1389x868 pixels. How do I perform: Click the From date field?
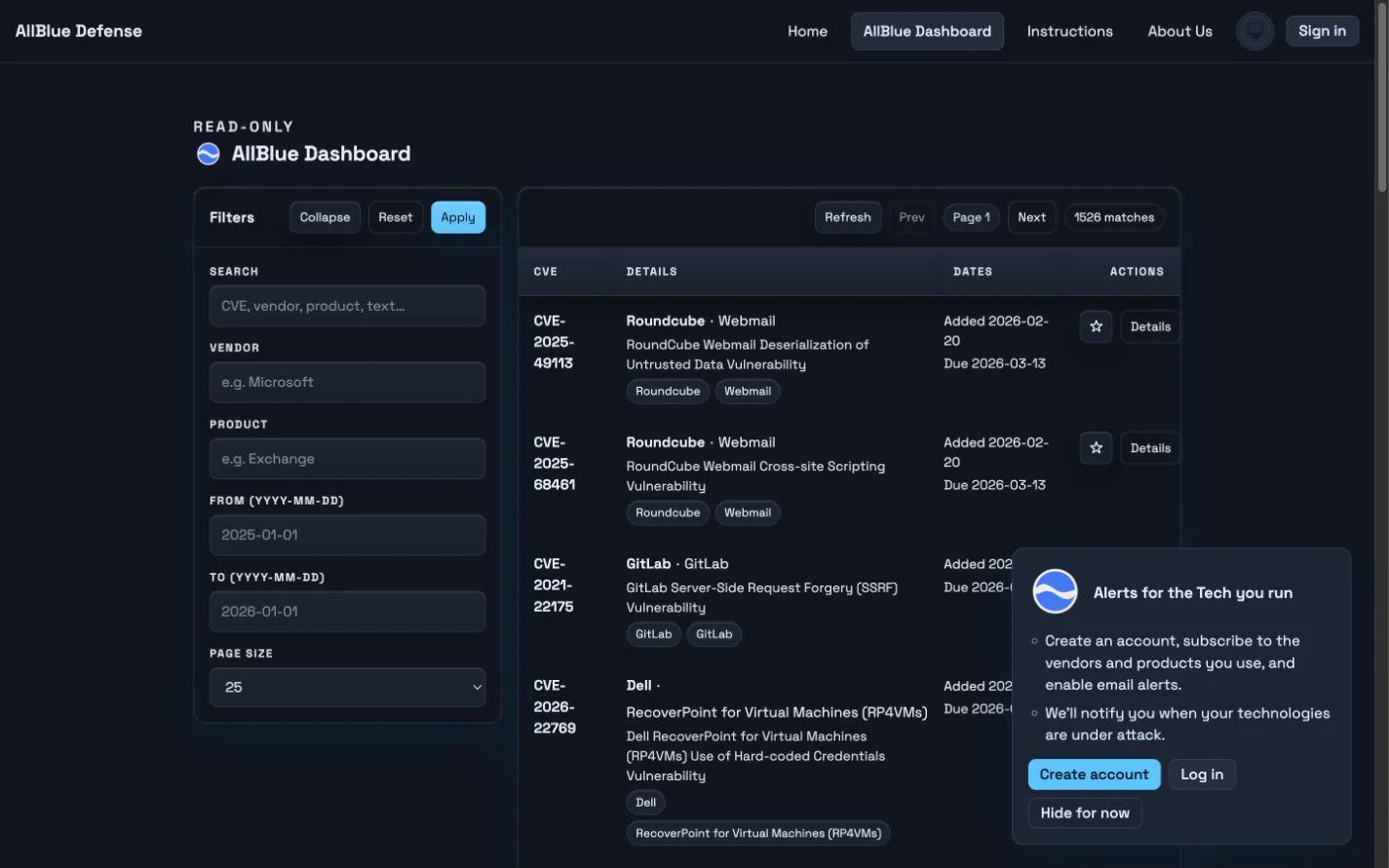click(x=347, y=535)
